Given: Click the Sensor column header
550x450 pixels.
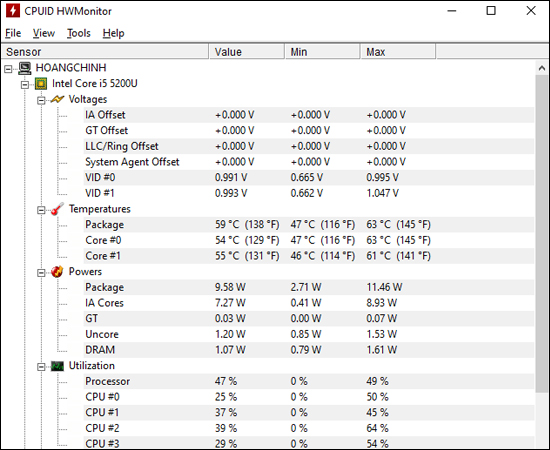Looking at the screenshot, I should click(105, 52).
